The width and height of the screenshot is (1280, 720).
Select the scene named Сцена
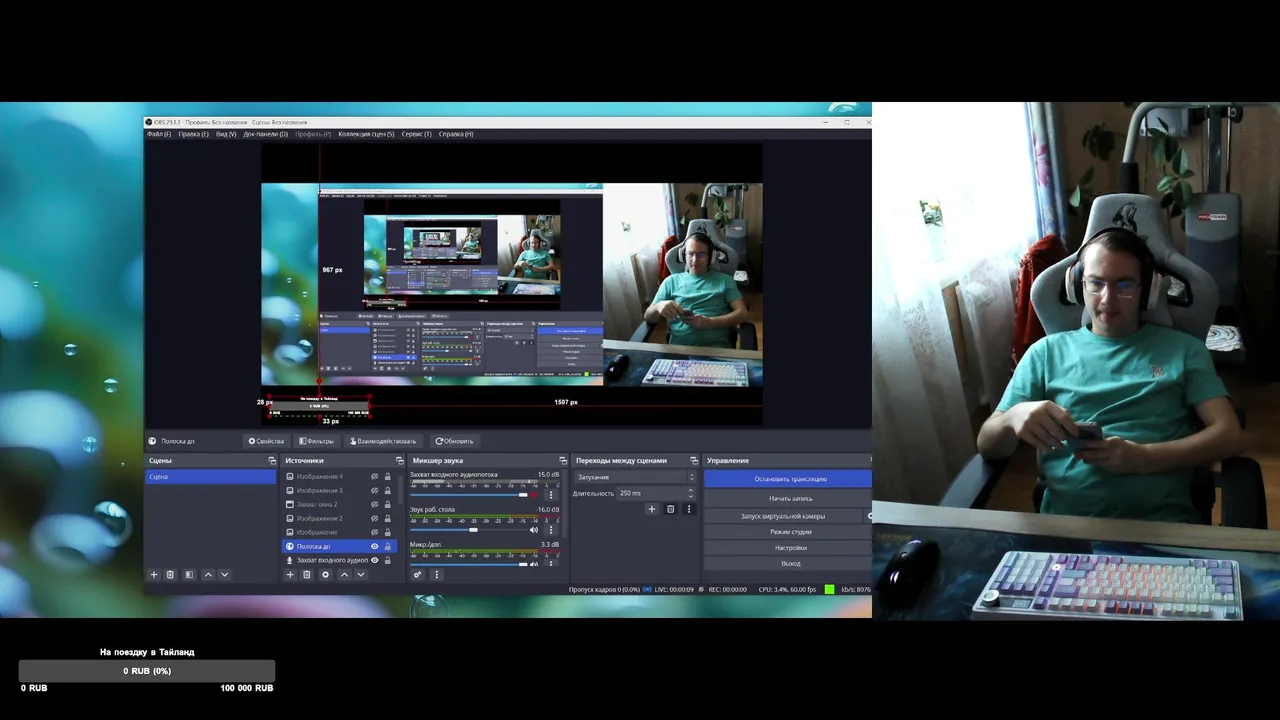click(x=211, y=477)
